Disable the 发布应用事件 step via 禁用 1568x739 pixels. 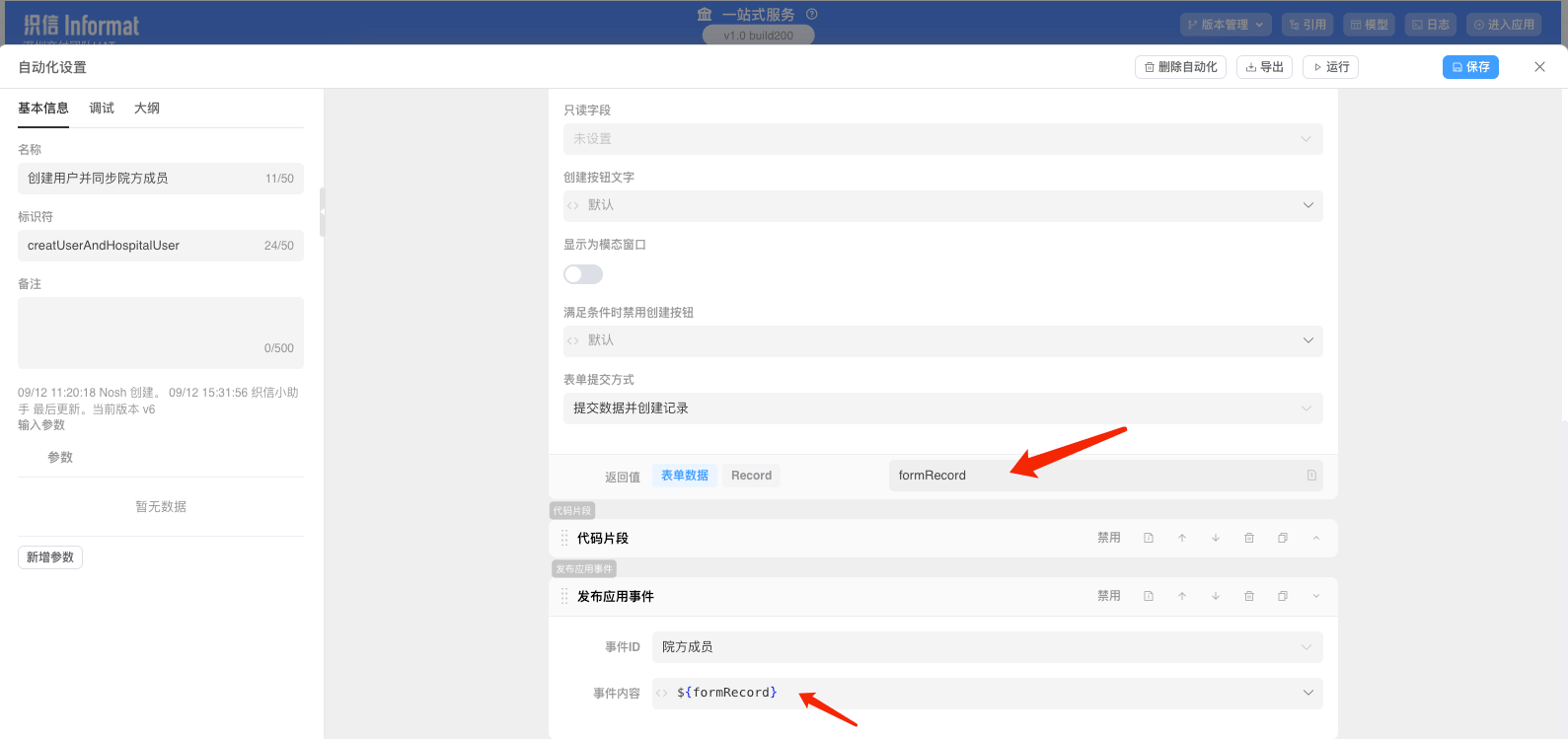1109,596
